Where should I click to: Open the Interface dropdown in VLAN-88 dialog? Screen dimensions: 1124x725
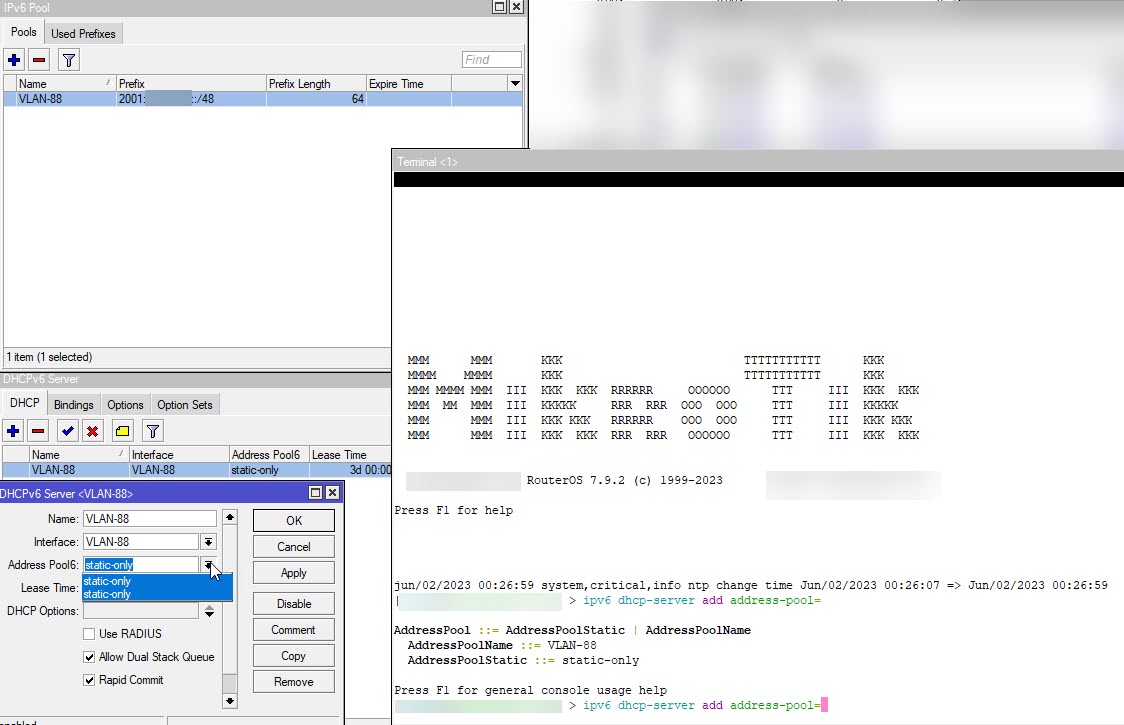(209, 542)
